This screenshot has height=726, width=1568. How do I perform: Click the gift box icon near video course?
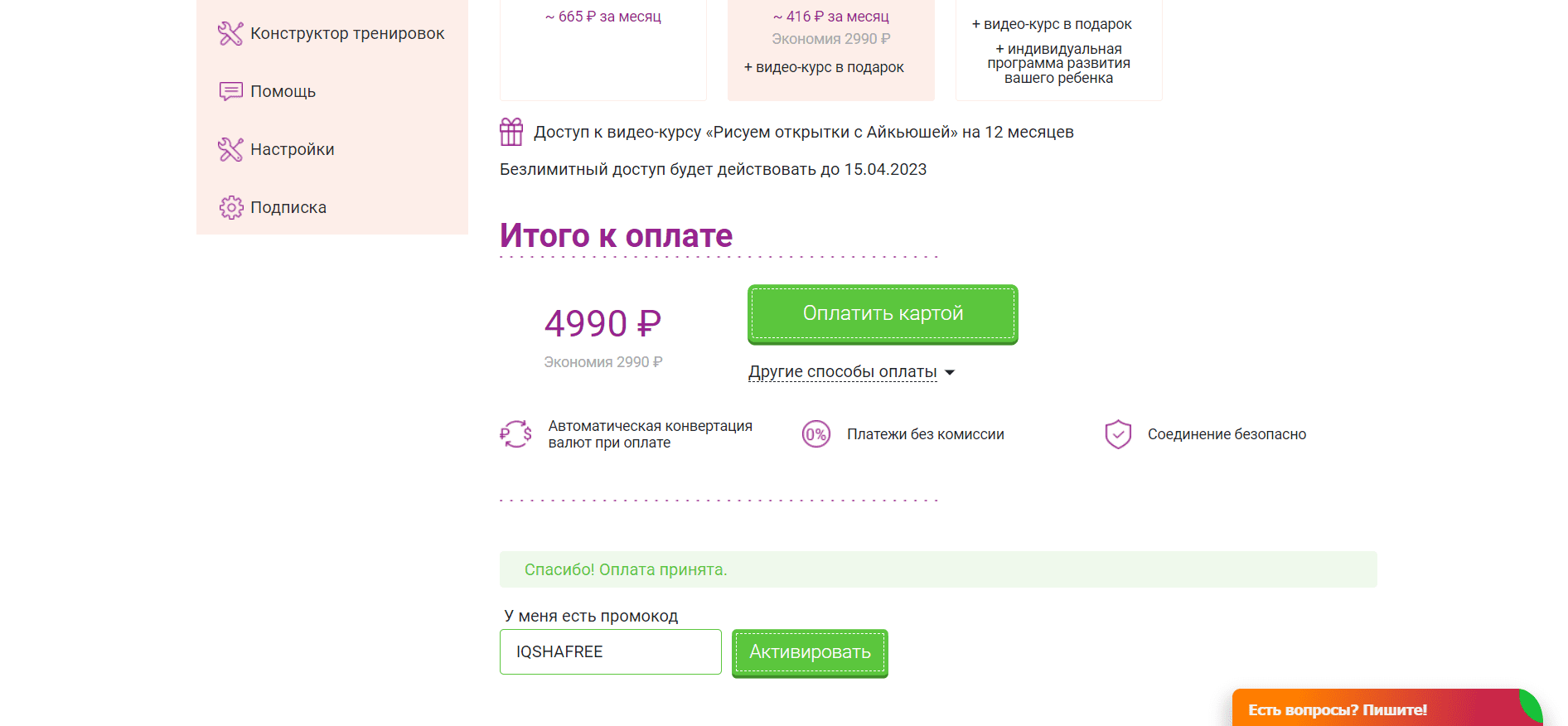click(x=511, y=132)
